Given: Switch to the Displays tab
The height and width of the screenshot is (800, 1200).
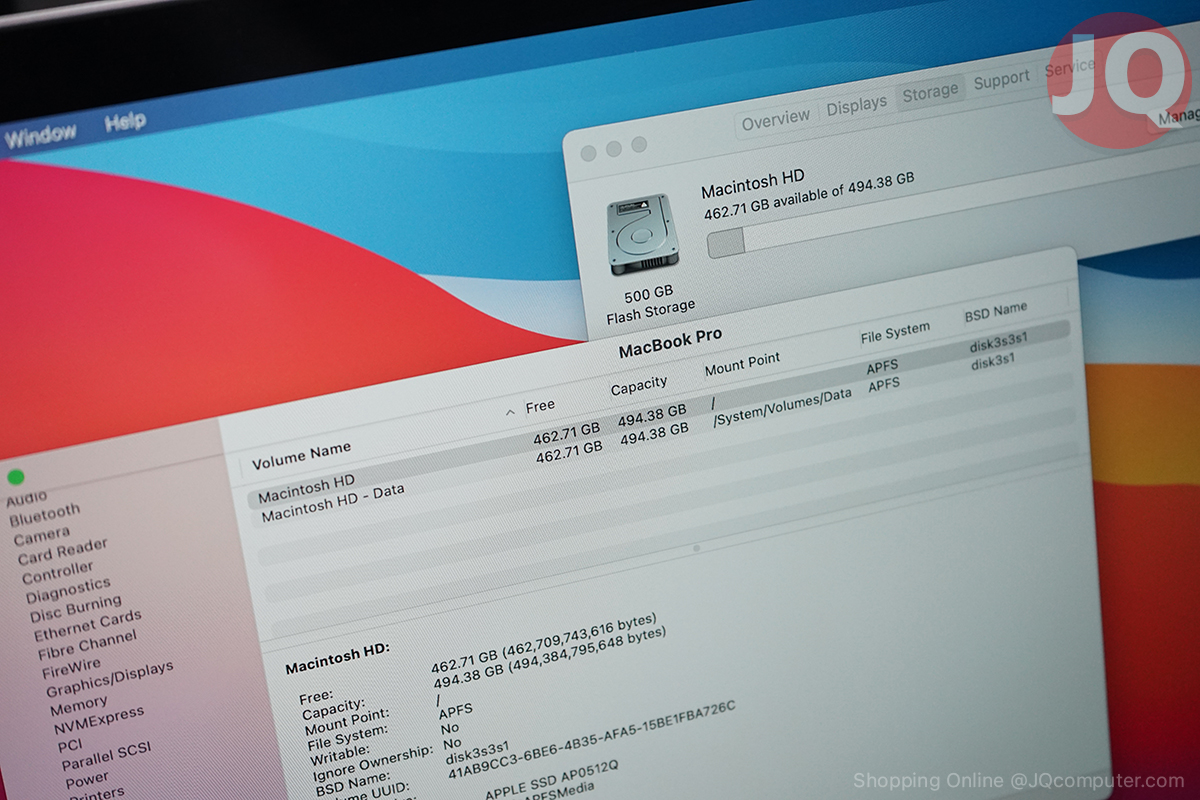Looking at the screenshot, I should (856, 105).
